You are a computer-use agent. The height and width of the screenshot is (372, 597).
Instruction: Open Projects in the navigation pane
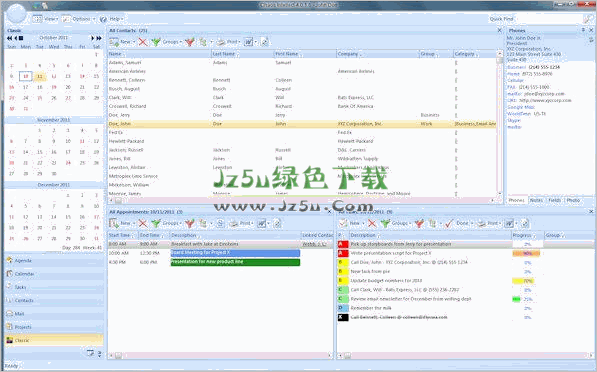click(x=54, y=327)
